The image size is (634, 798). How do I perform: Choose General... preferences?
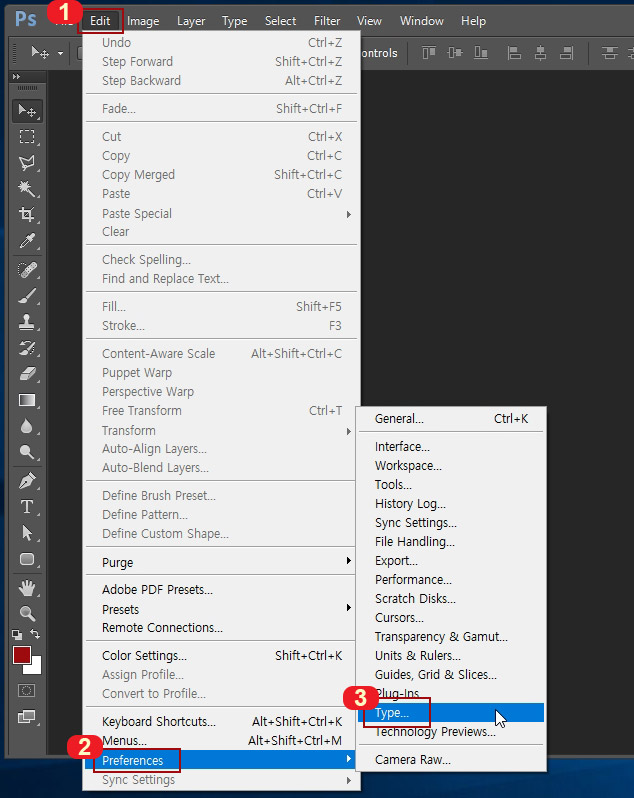pos(451,419)
